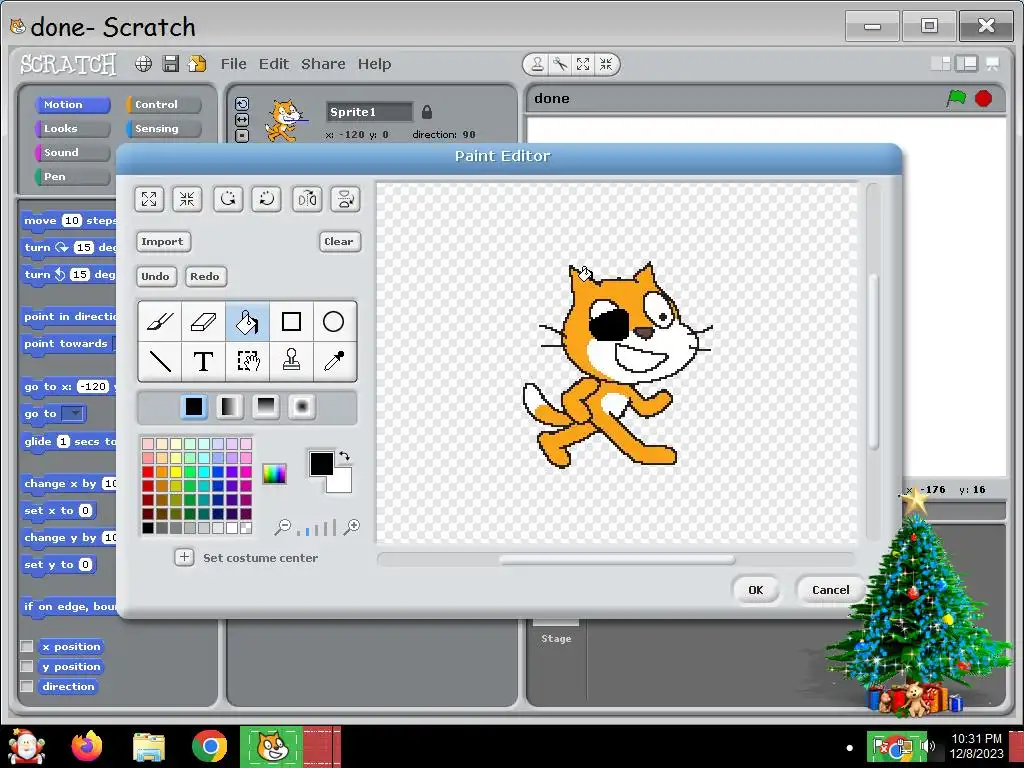Open the Edit menu
This screenshot has height=768, width=1024.
(x=274, y=64)
